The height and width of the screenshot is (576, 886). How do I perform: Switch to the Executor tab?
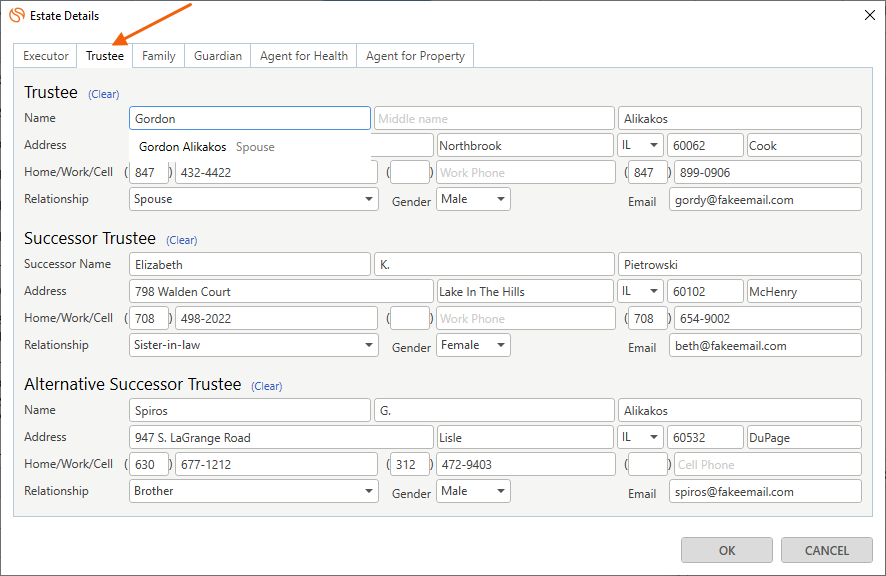[x=46, y=56]
